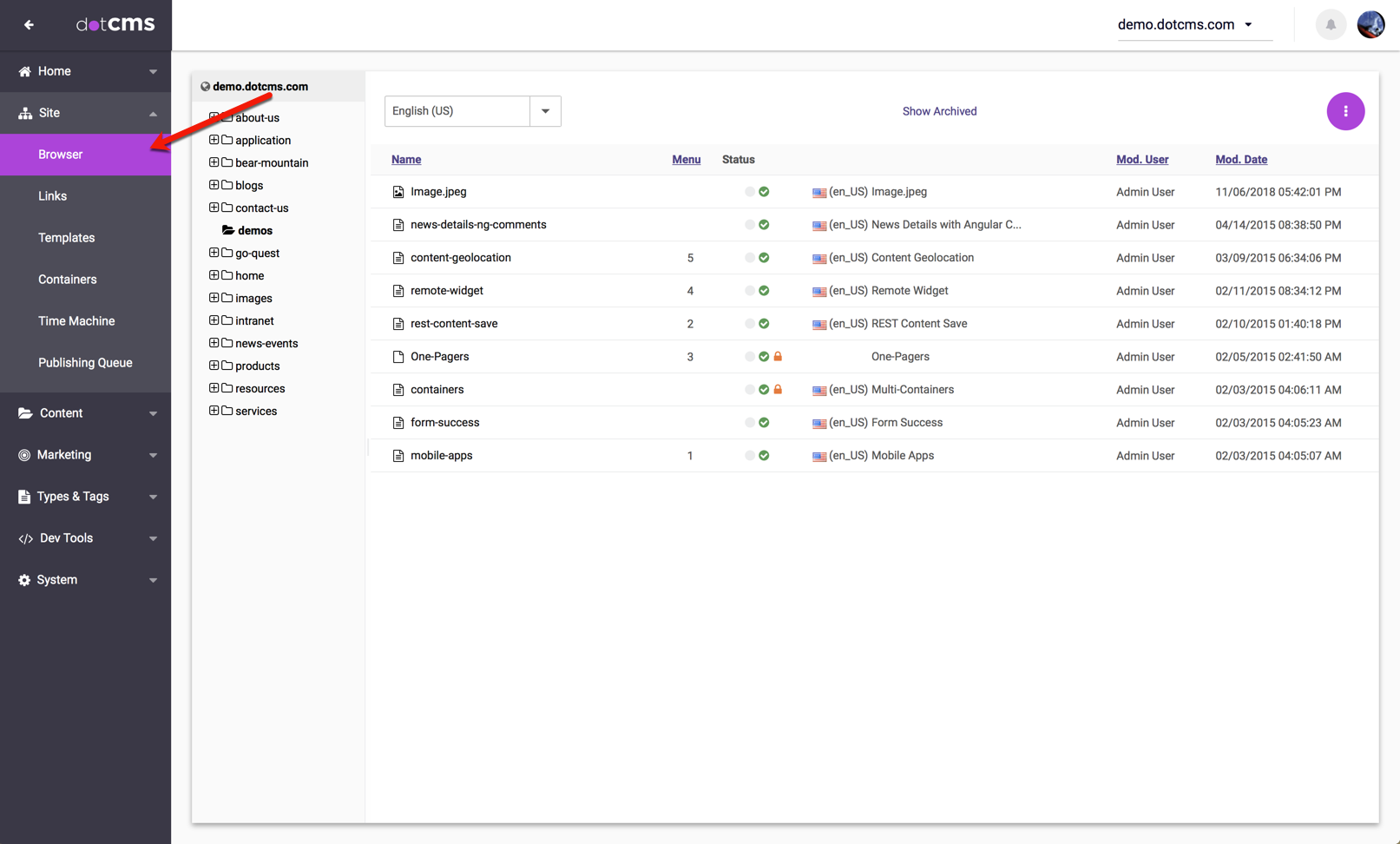The width and height of the screenshot is (1400, 844).
Task: Open the notifications bell
Action: tap(1330, 24)
